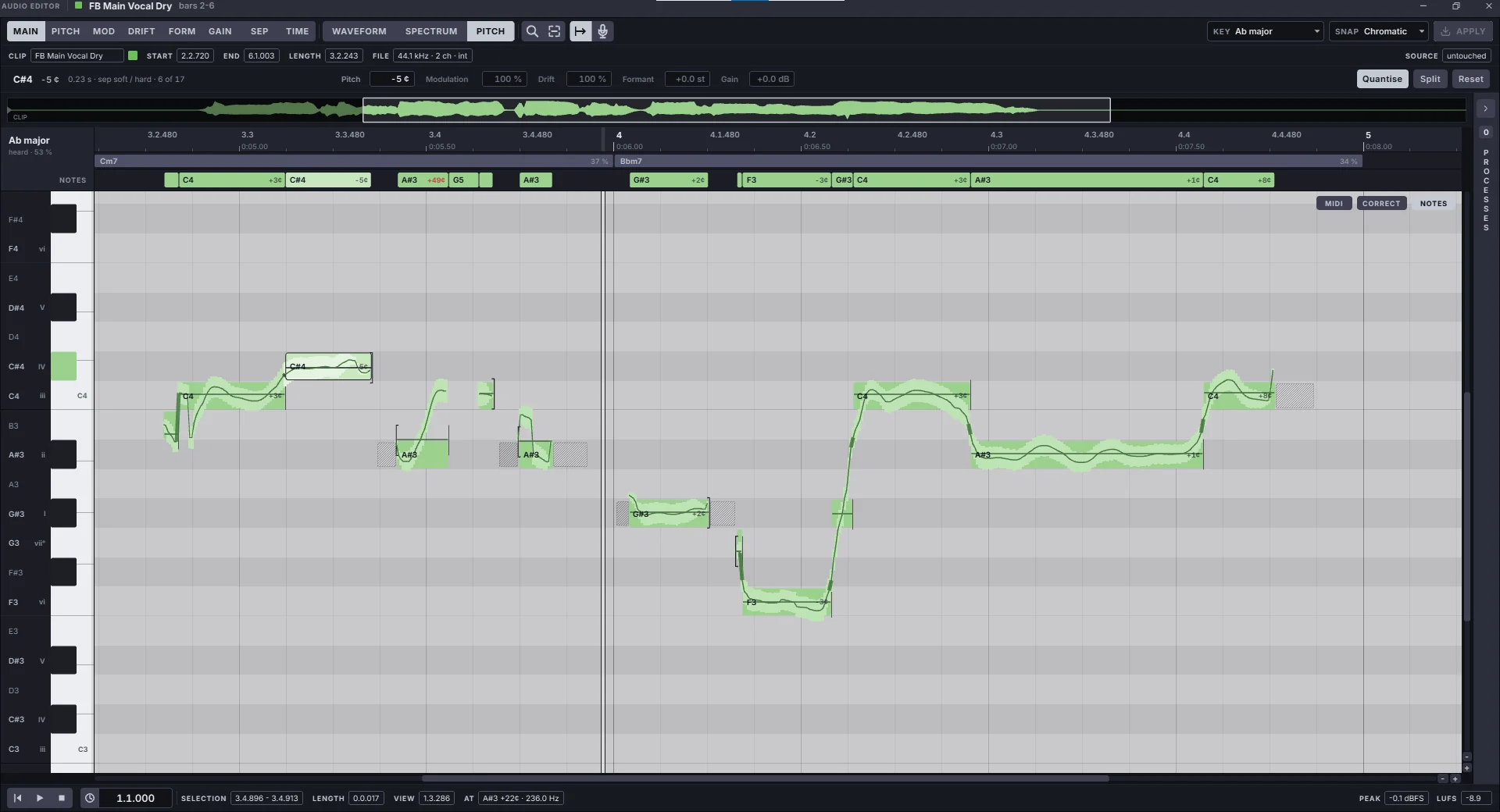Switch to the MIDI overlay toggle

(1334, 203)
